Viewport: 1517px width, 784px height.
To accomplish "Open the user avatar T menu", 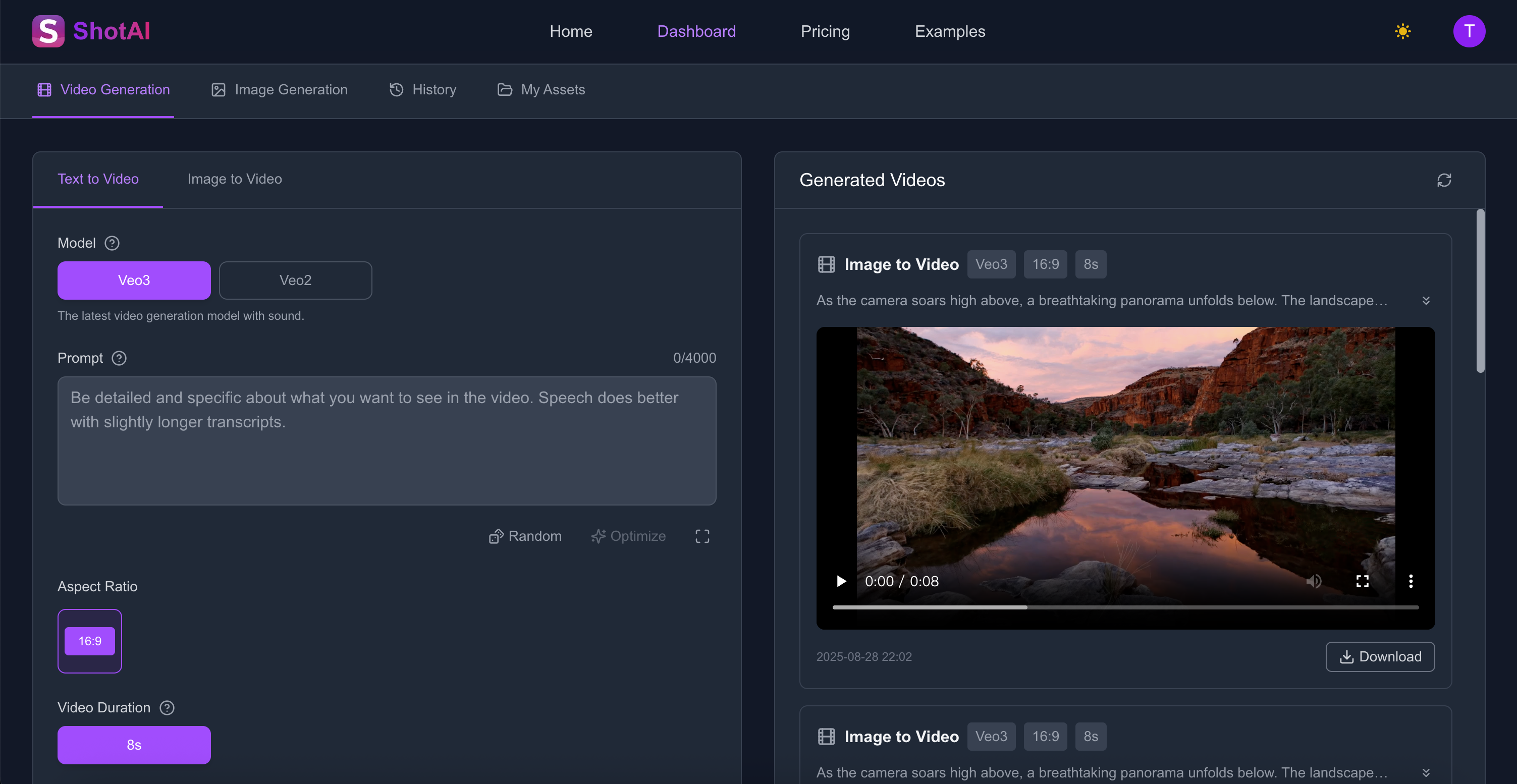I will tap(1469, 31).
